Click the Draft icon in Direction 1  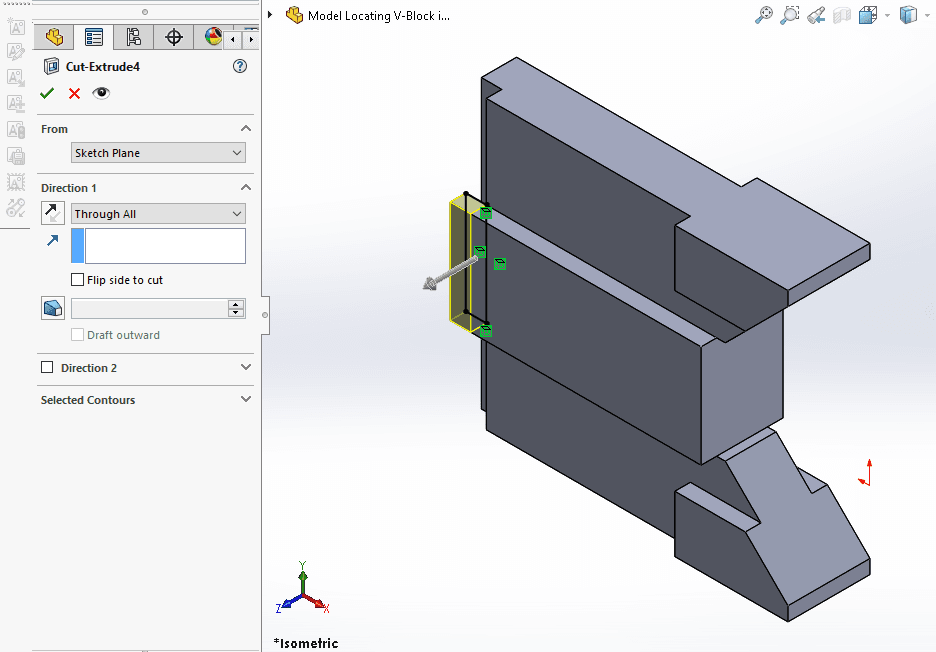click(52, 307)
